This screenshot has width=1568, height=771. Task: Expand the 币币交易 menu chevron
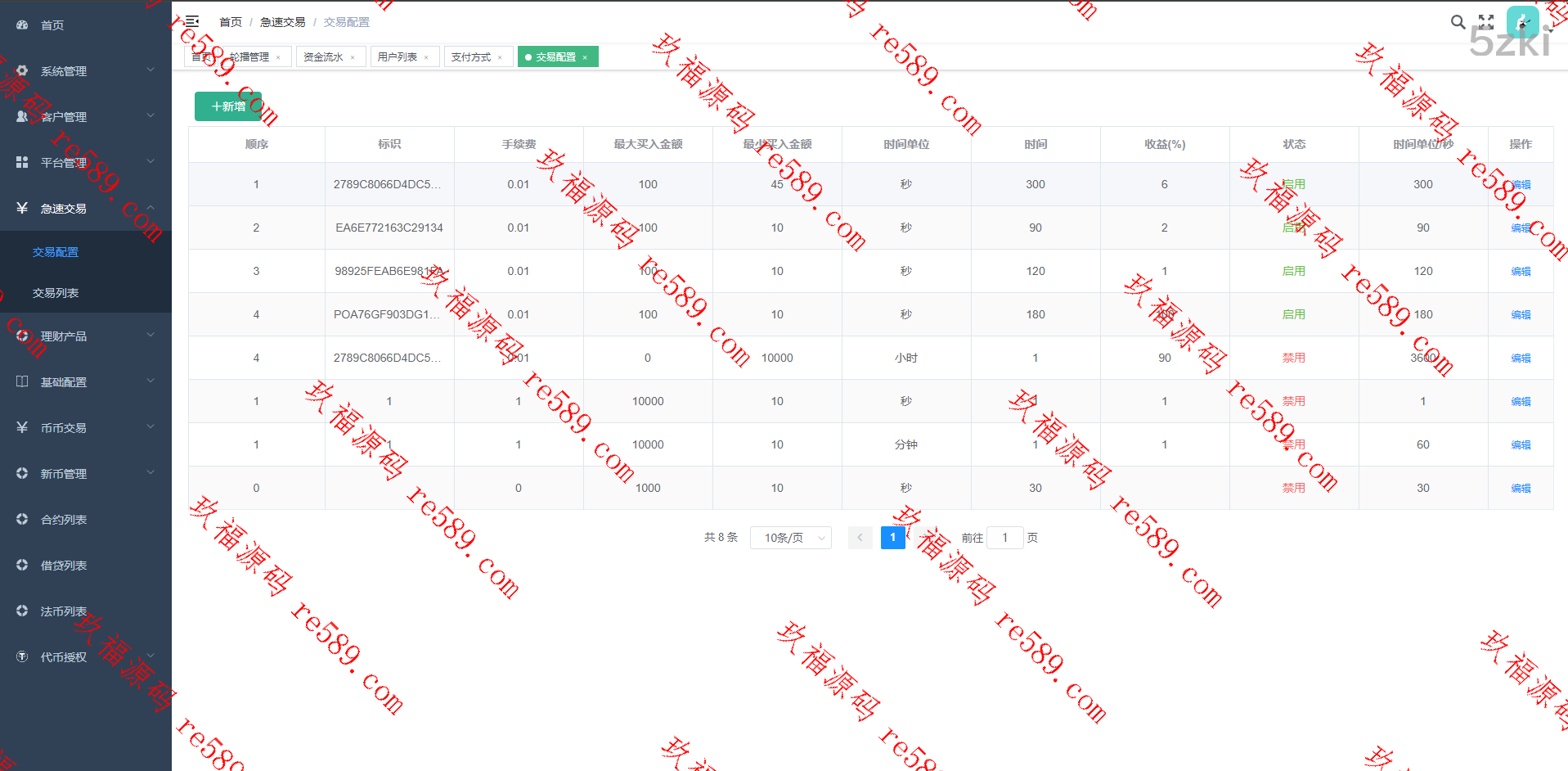(151, 427)
